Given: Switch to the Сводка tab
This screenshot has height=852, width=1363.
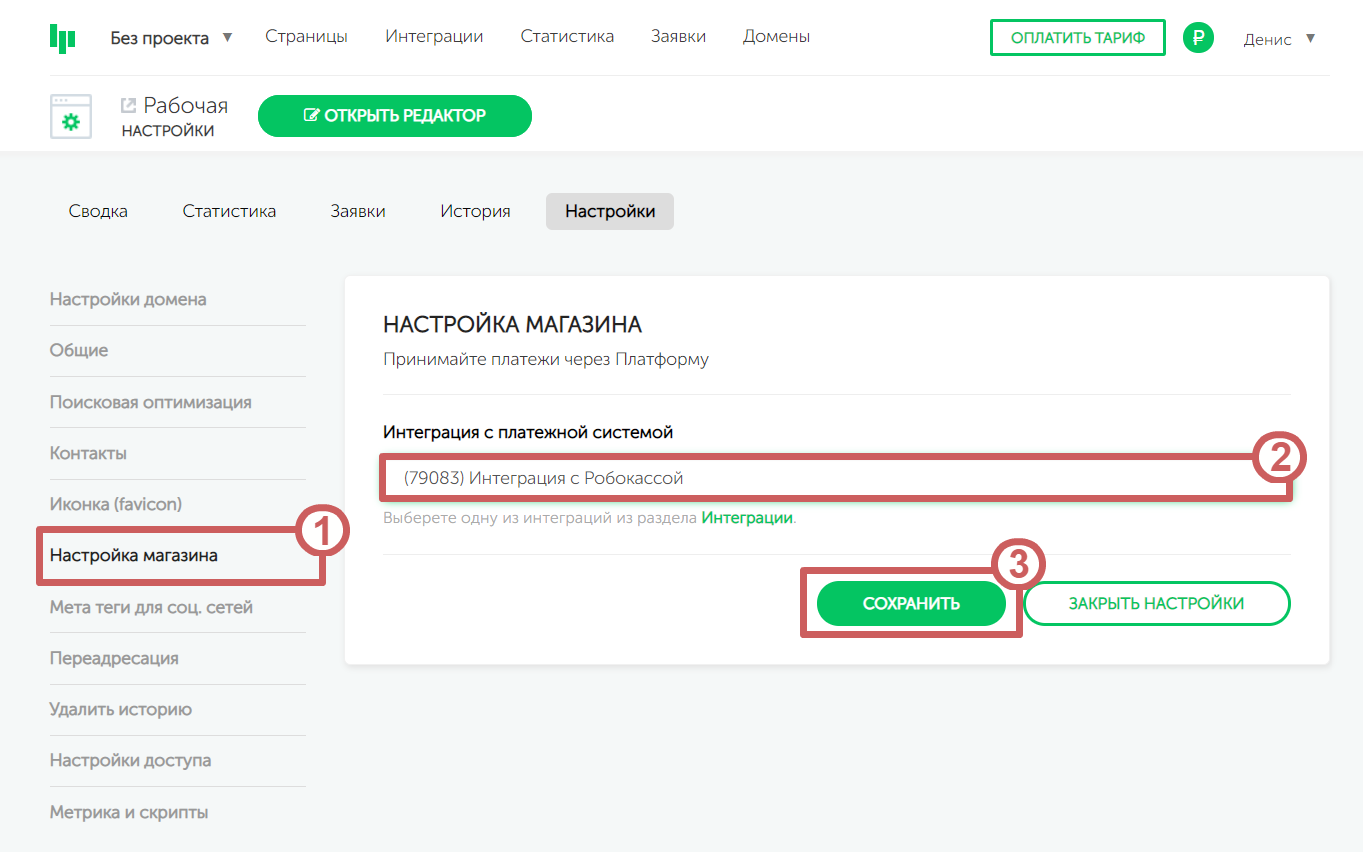Looking at the screenshot, I should tap(98, 211).
